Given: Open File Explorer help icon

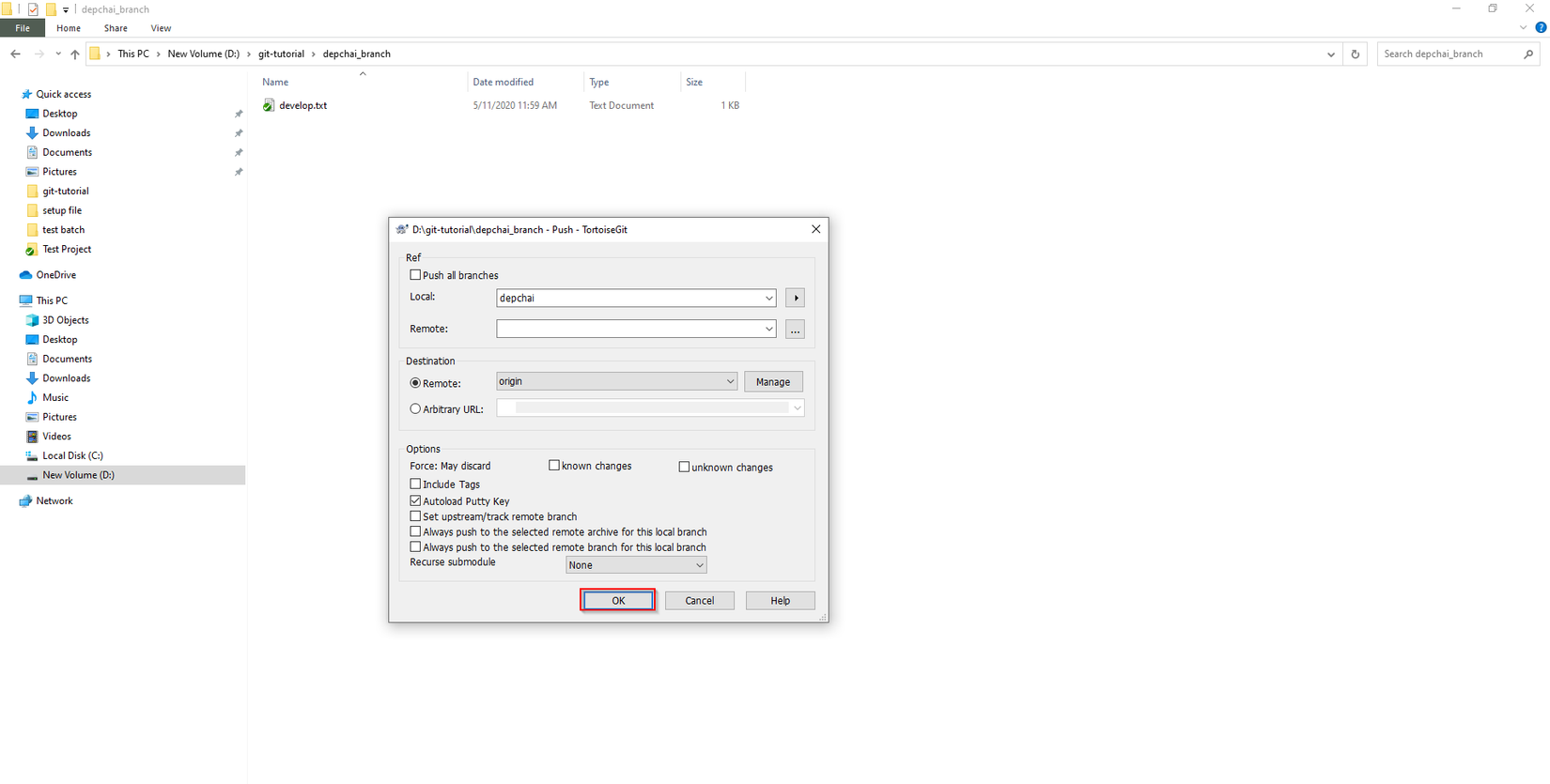Looking at the screenshot, I should 1541,27.
